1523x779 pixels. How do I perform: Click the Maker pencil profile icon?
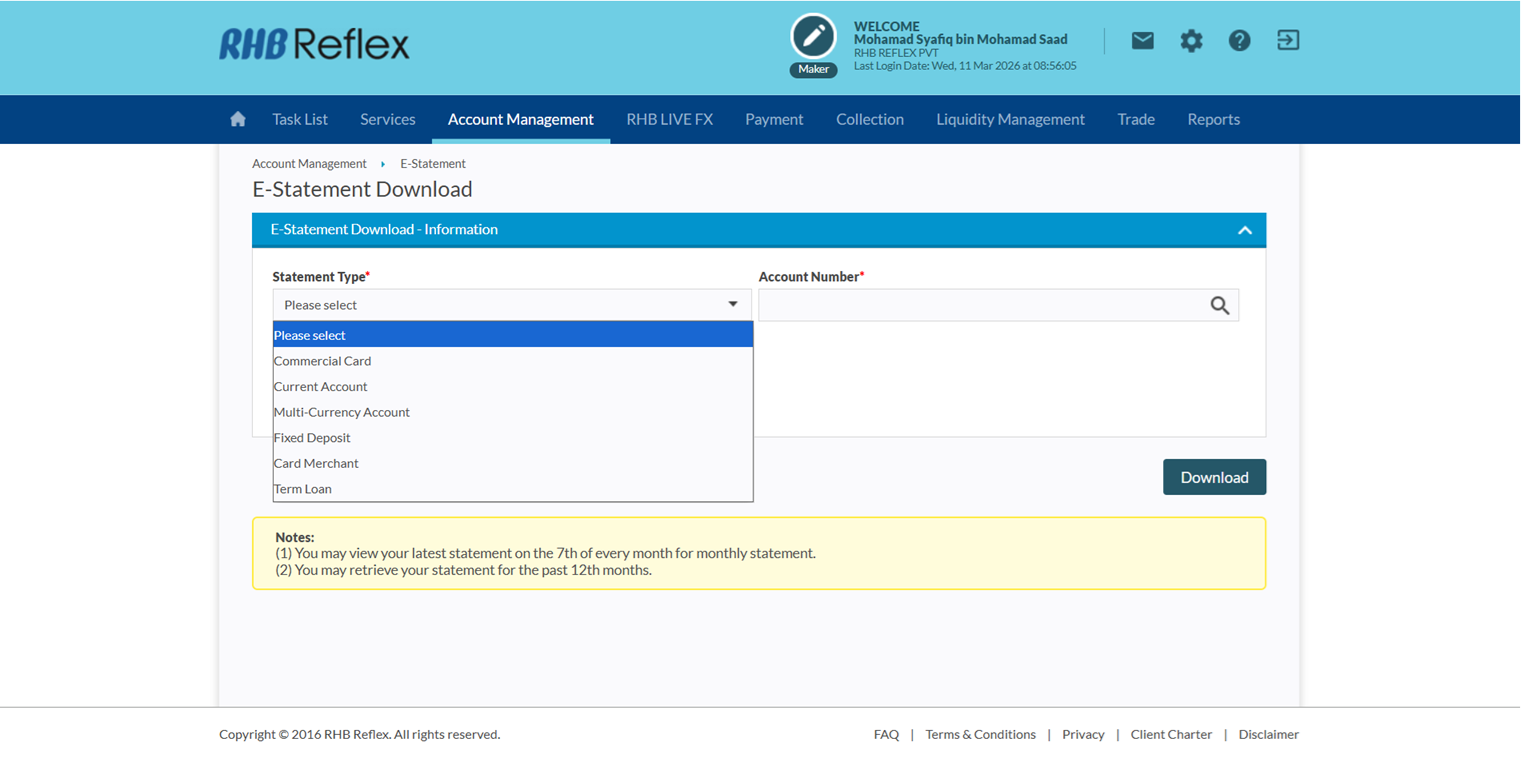tap(813, 37)
